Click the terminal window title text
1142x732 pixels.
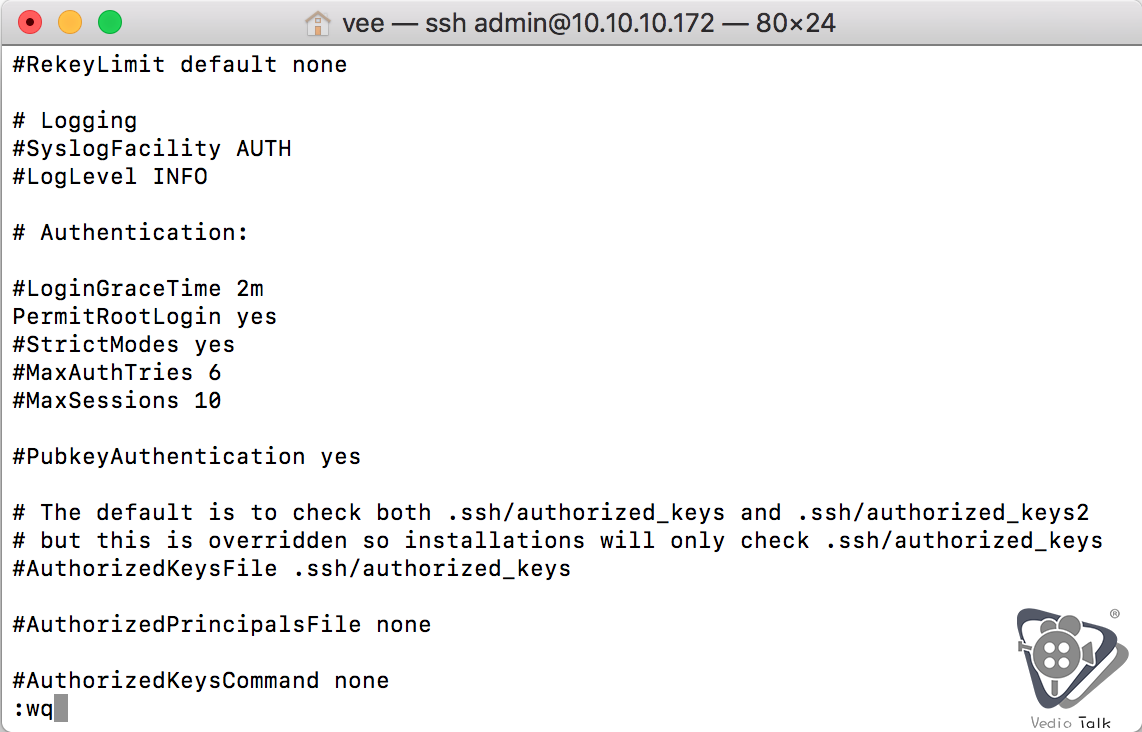[x=588, y=23]
